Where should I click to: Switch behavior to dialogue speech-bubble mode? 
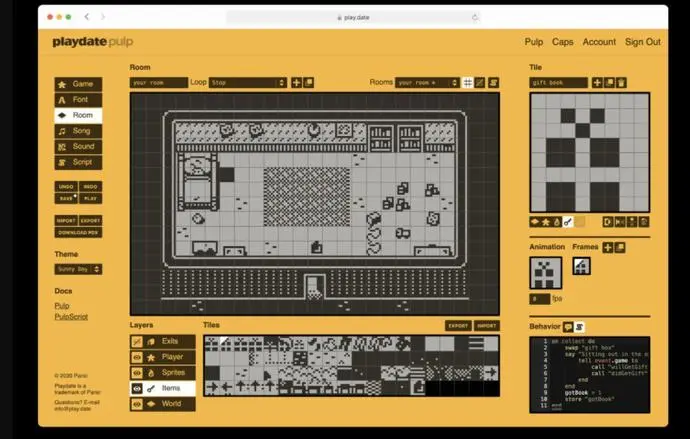tap(568, 327)
